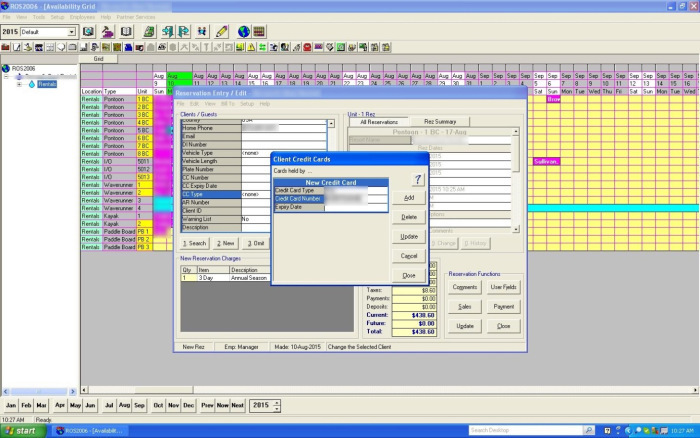Click the pencil edit icon in the toolbar

coord(222,32)
